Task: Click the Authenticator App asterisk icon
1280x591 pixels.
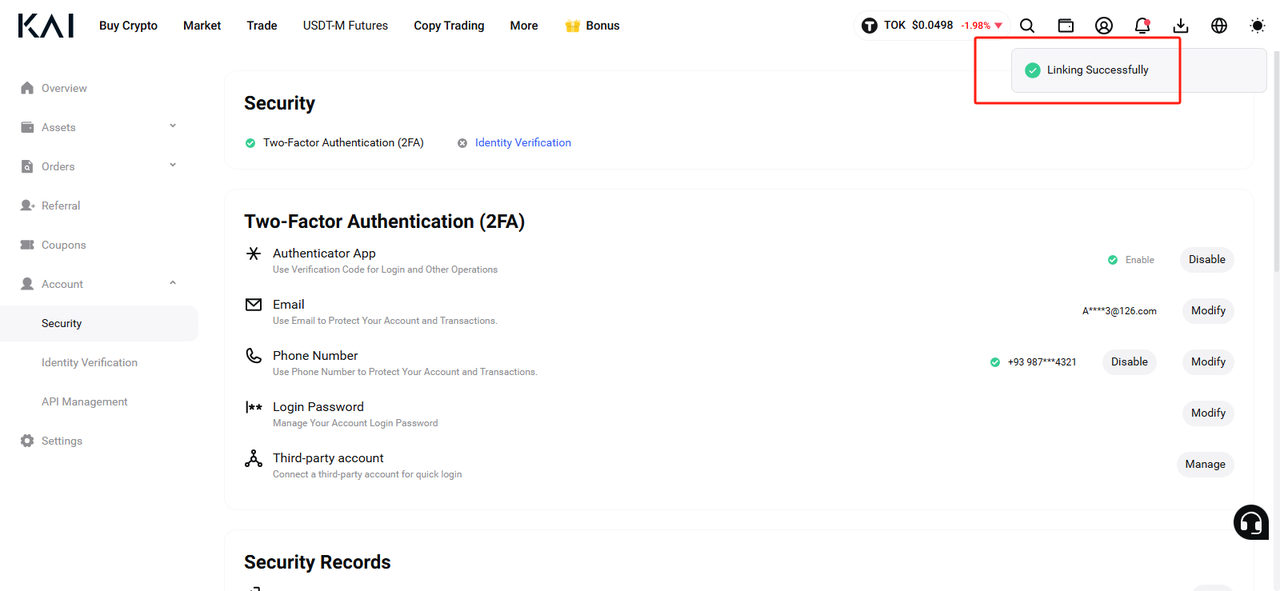Action: [254, 254]
